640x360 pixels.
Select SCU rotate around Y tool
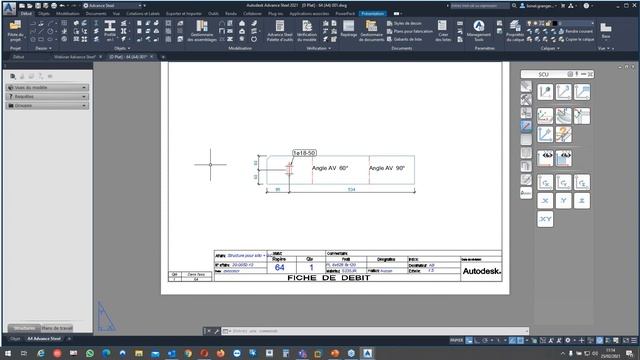coord(563,182)
